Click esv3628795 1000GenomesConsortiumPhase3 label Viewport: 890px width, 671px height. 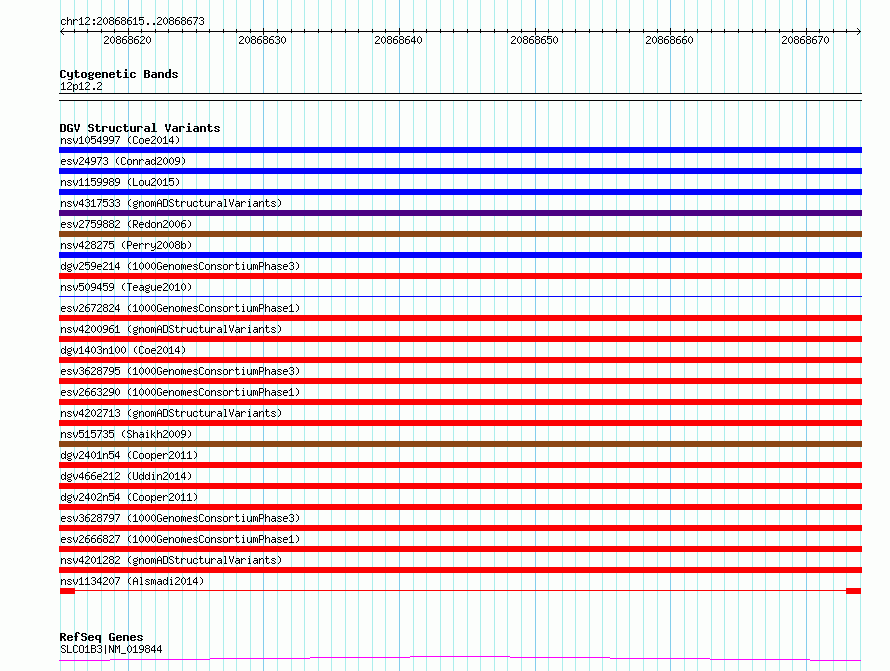point(180,371)
